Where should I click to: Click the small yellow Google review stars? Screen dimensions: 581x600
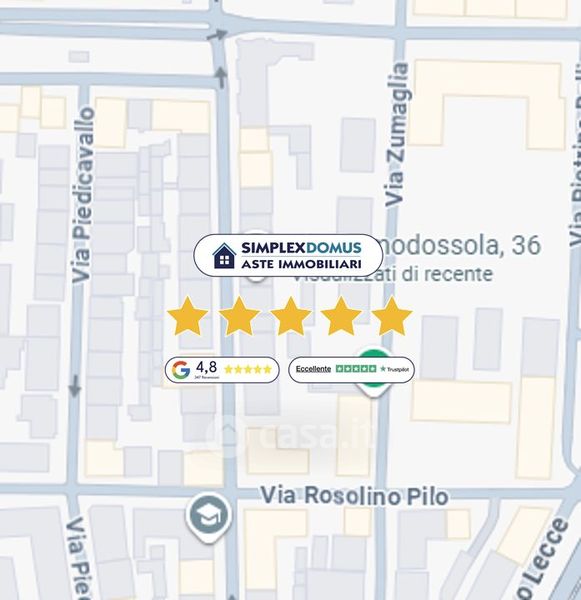coord(248,369)
